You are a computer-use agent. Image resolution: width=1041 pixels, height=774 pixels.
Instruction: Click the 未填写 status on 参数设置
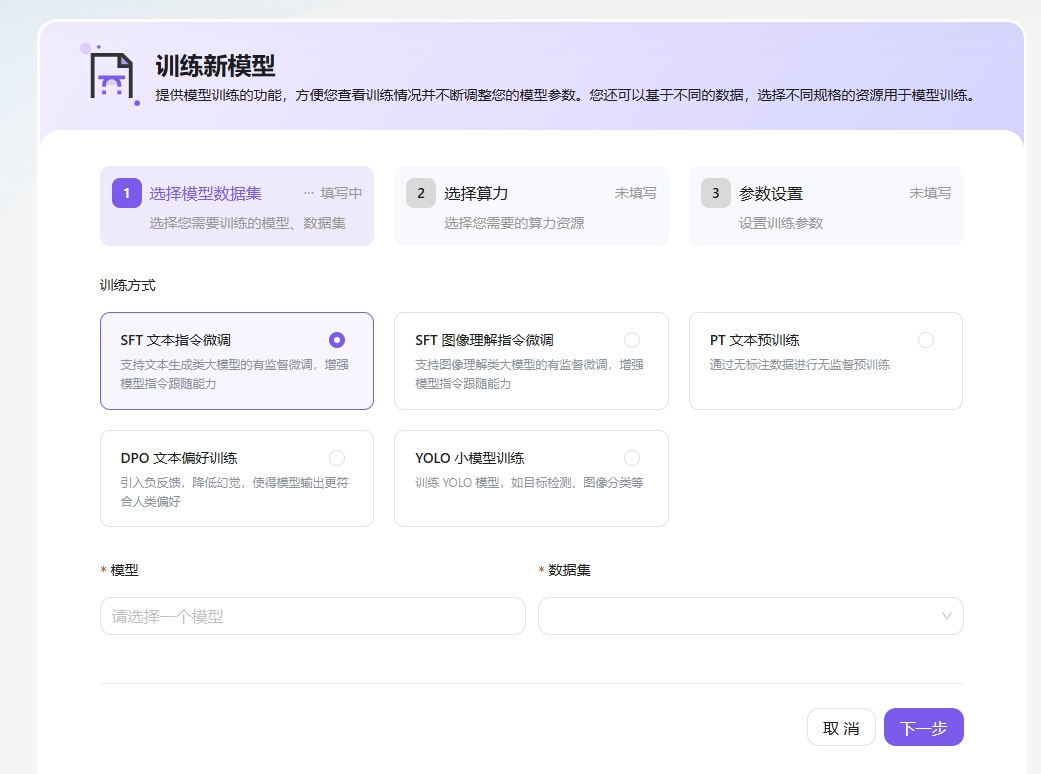[x=930, y=193]
